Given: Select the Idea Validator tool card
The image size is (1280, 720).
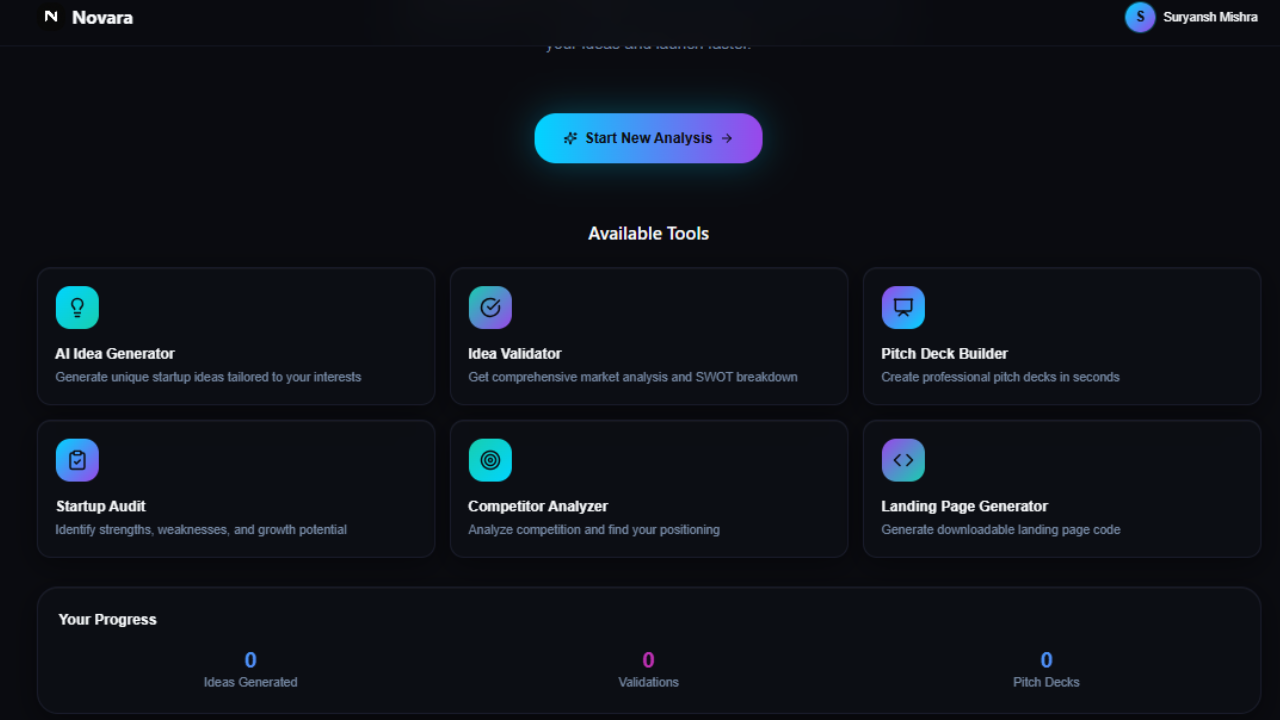Looking at the screenshot, I should (x=648, y=336).
